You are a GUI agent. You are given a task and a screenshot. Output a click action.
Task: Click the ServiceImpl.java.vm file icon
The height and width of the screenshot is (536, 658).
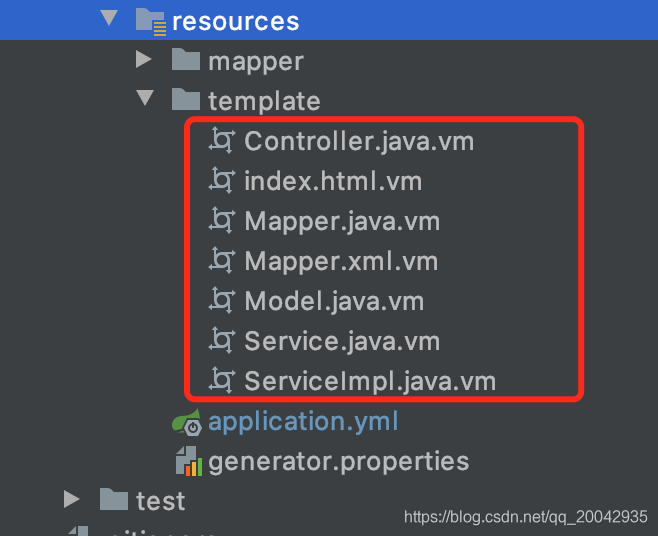[x=222, y=380]
